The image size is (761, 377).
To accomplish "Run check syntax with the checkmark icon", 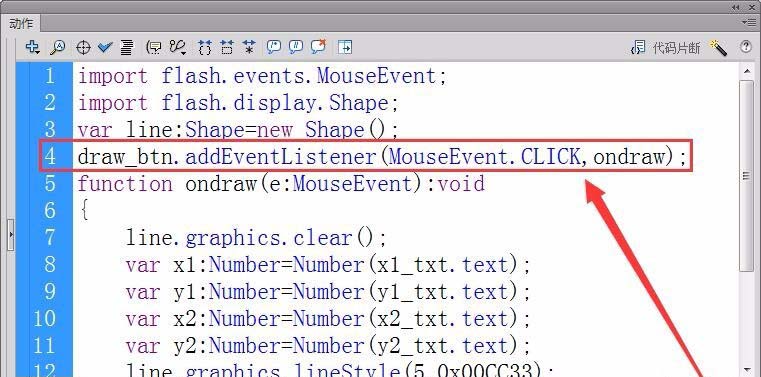I will pyautogui.click(x=105, y=47).
